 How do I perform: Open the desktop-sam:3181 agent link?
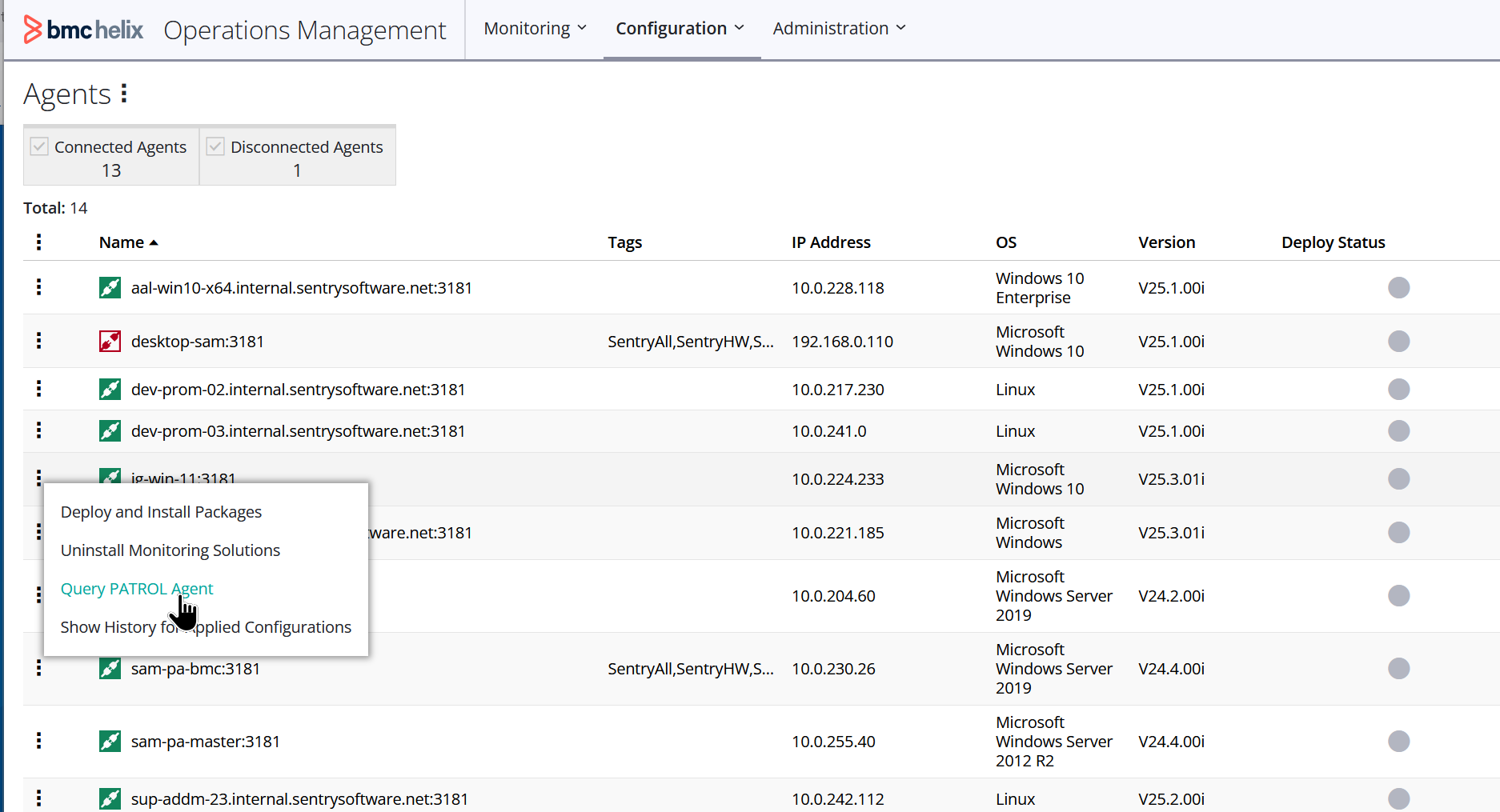[x=197, y=341]
